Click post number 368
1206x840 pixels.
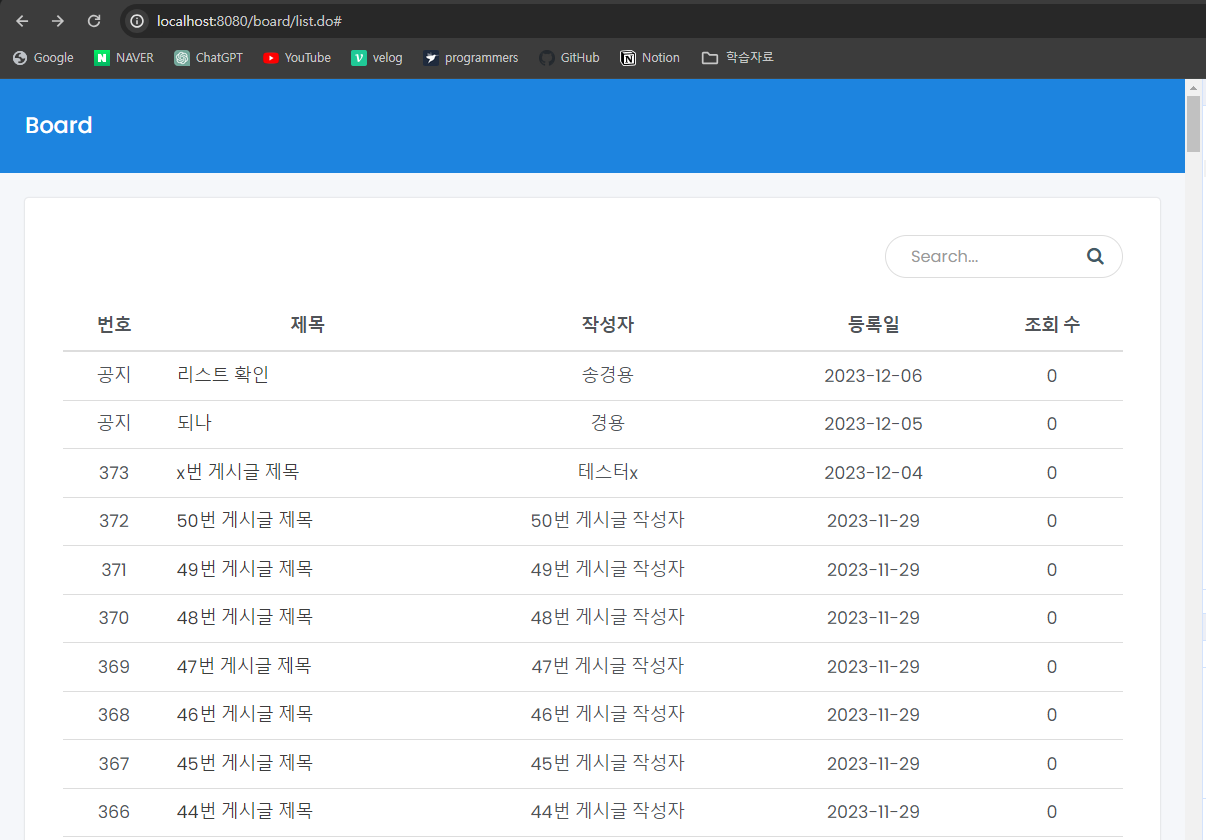point(114,715)
